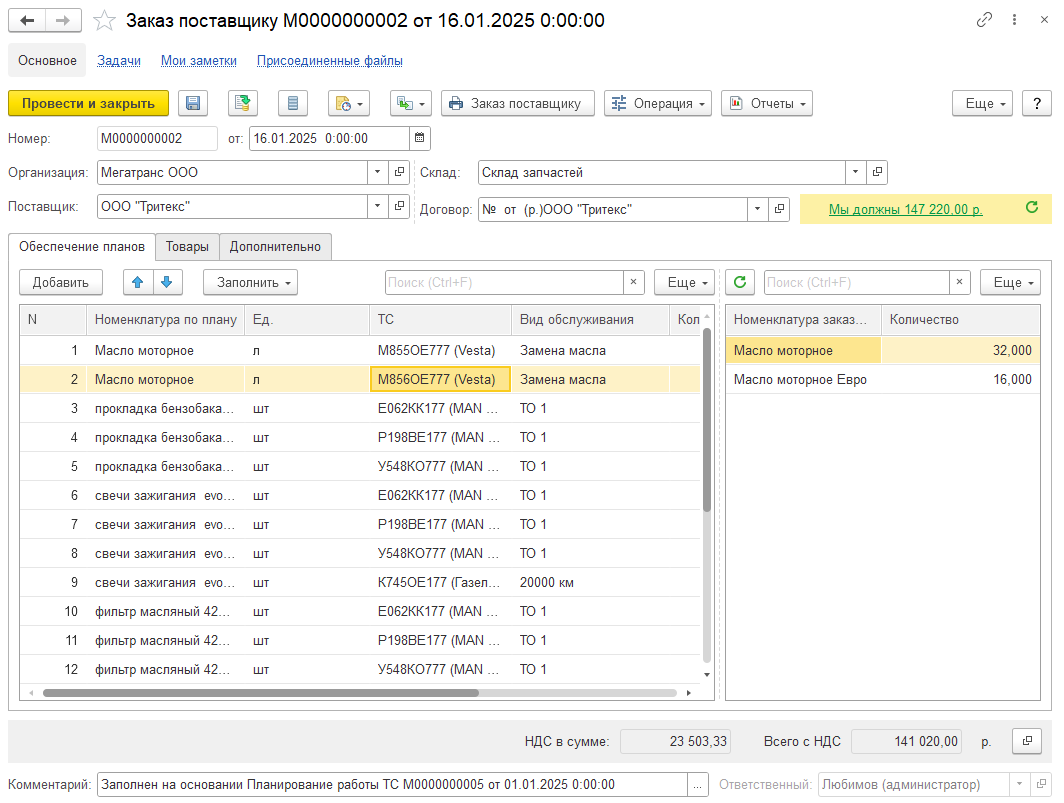1064x803 pixels.
Task: Click the save document diskette icon
Action: 193,103
